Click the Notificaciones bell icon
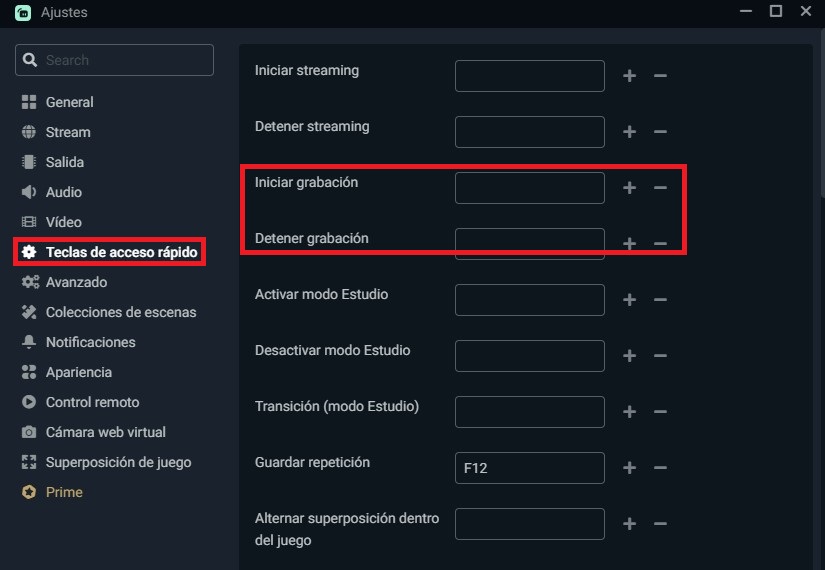This screenshot has width=825, height=570. pyautogui.click(x=29, y=342)
